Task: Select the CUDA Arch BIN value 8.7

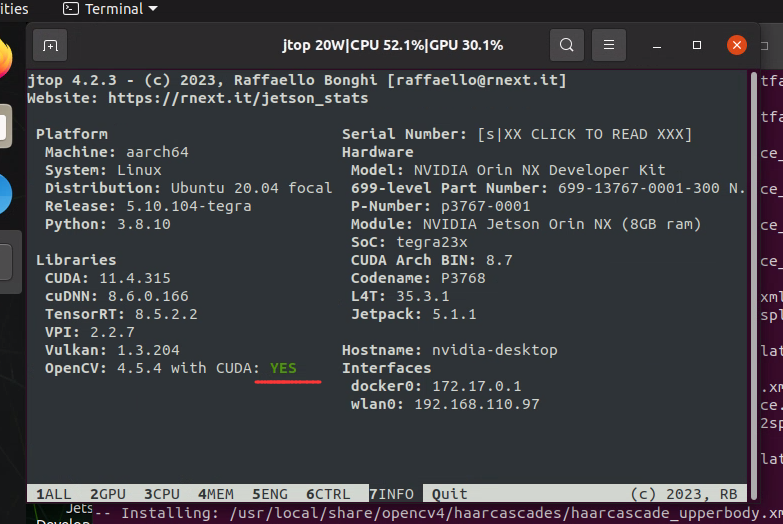Action: click(x=499, y=260)
